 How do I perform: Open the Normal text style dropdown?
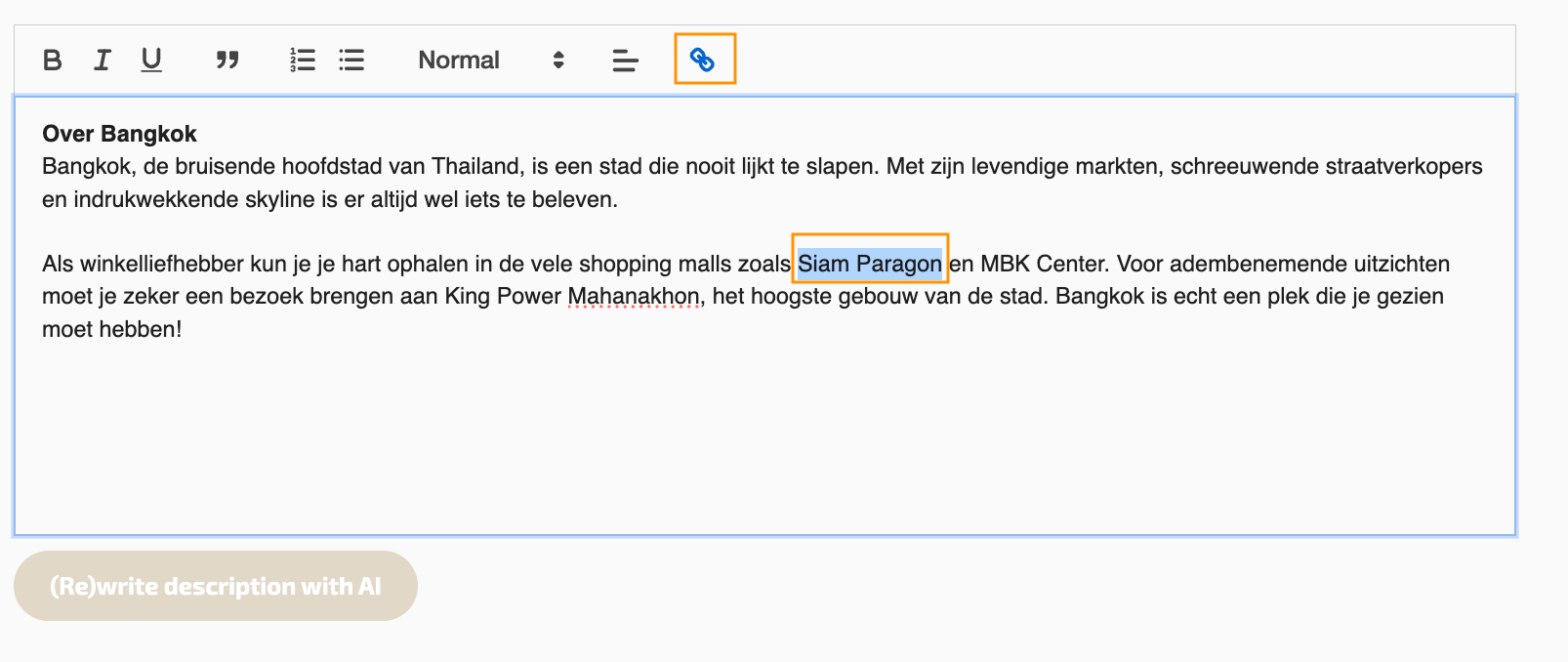pos(459,61)
